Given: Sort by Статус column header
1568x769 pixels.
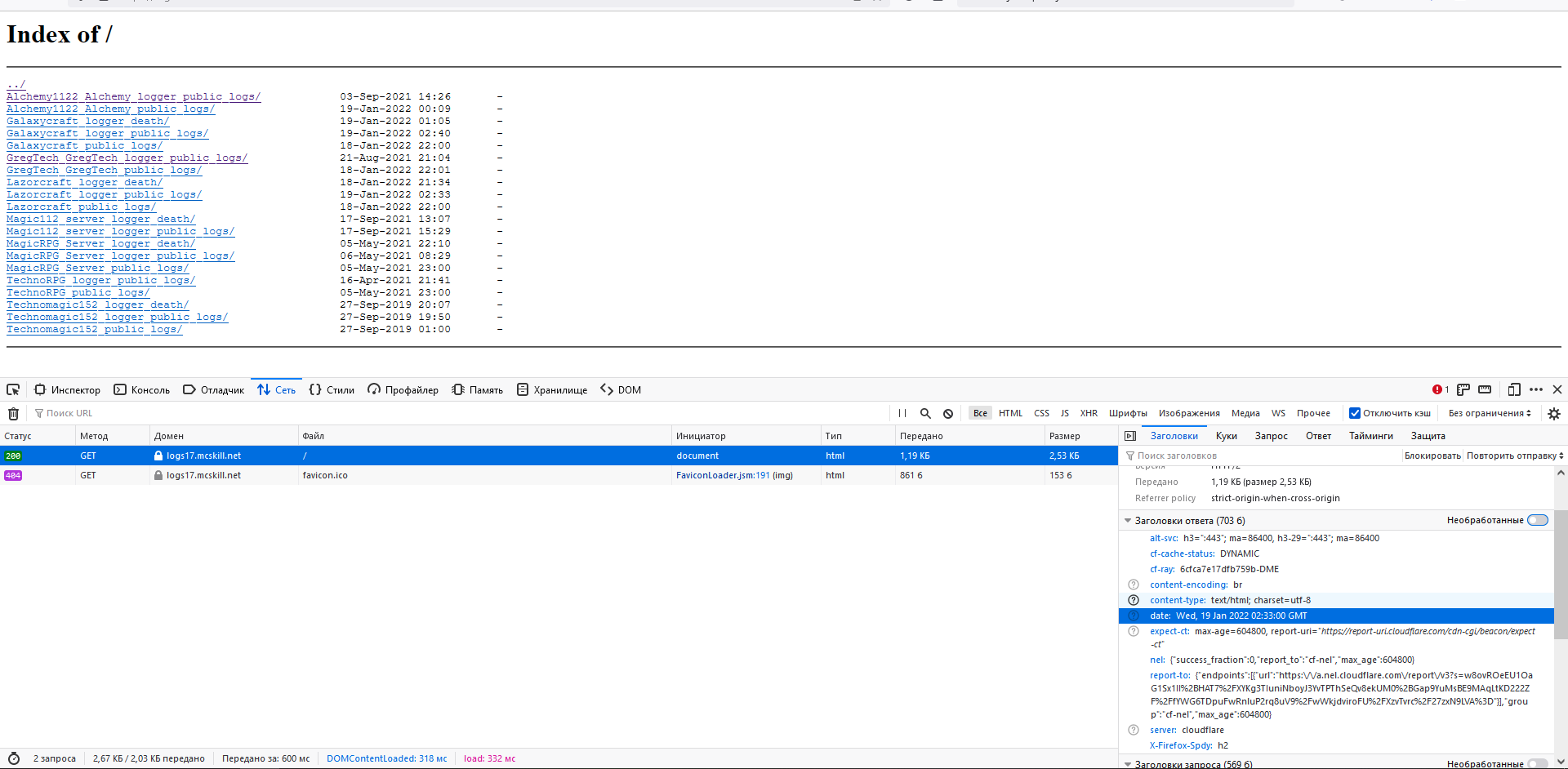Looking at the screenshot, I should pyautogui.click(x=38, y=436).
